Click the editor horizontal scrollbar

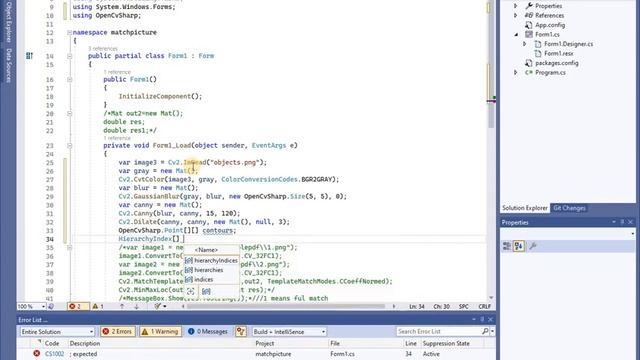286,306
